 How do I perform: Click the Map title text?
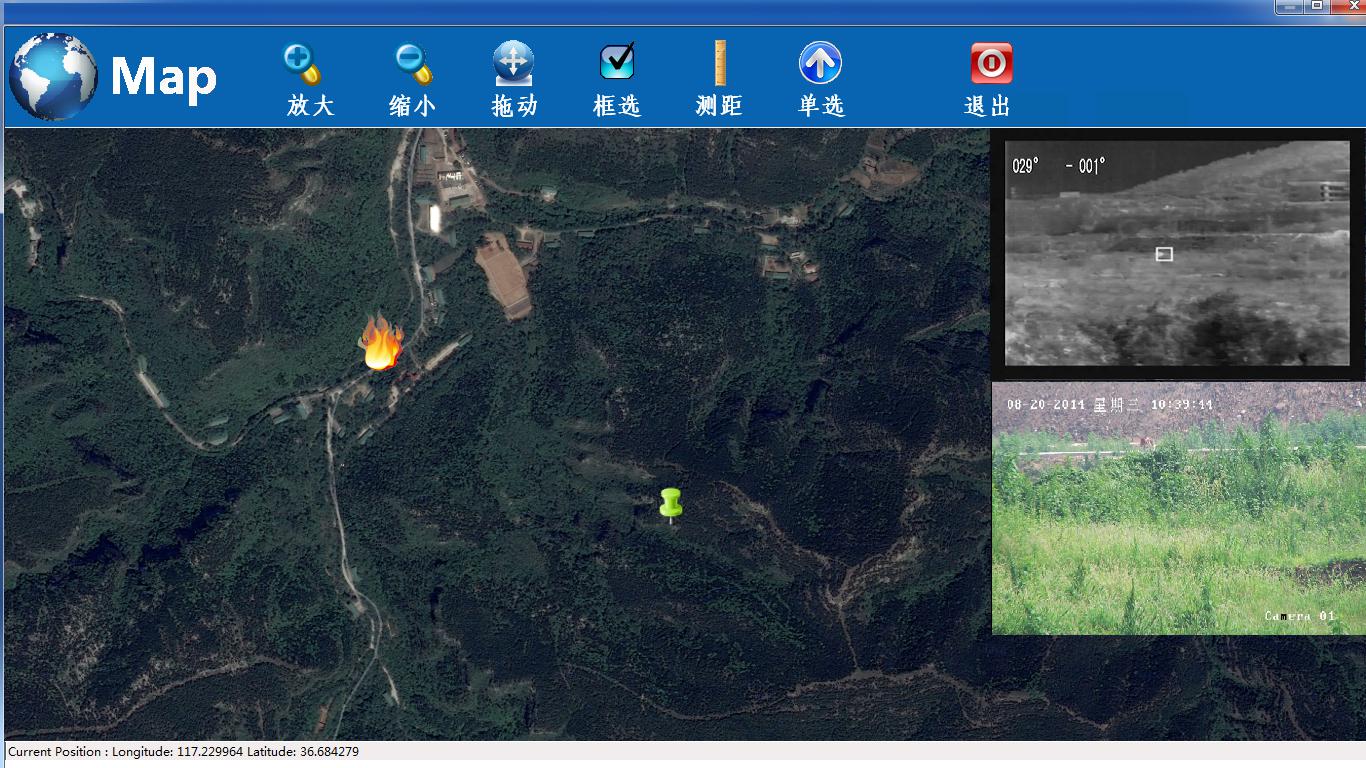tap(163, 78)
